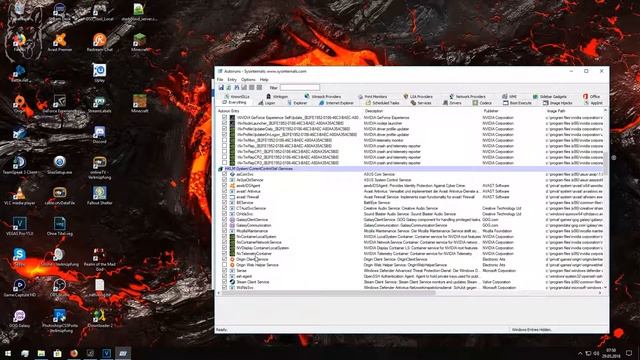Open the File menu
The width and height of the screenshot is (640, 360).
pos(220,80)
